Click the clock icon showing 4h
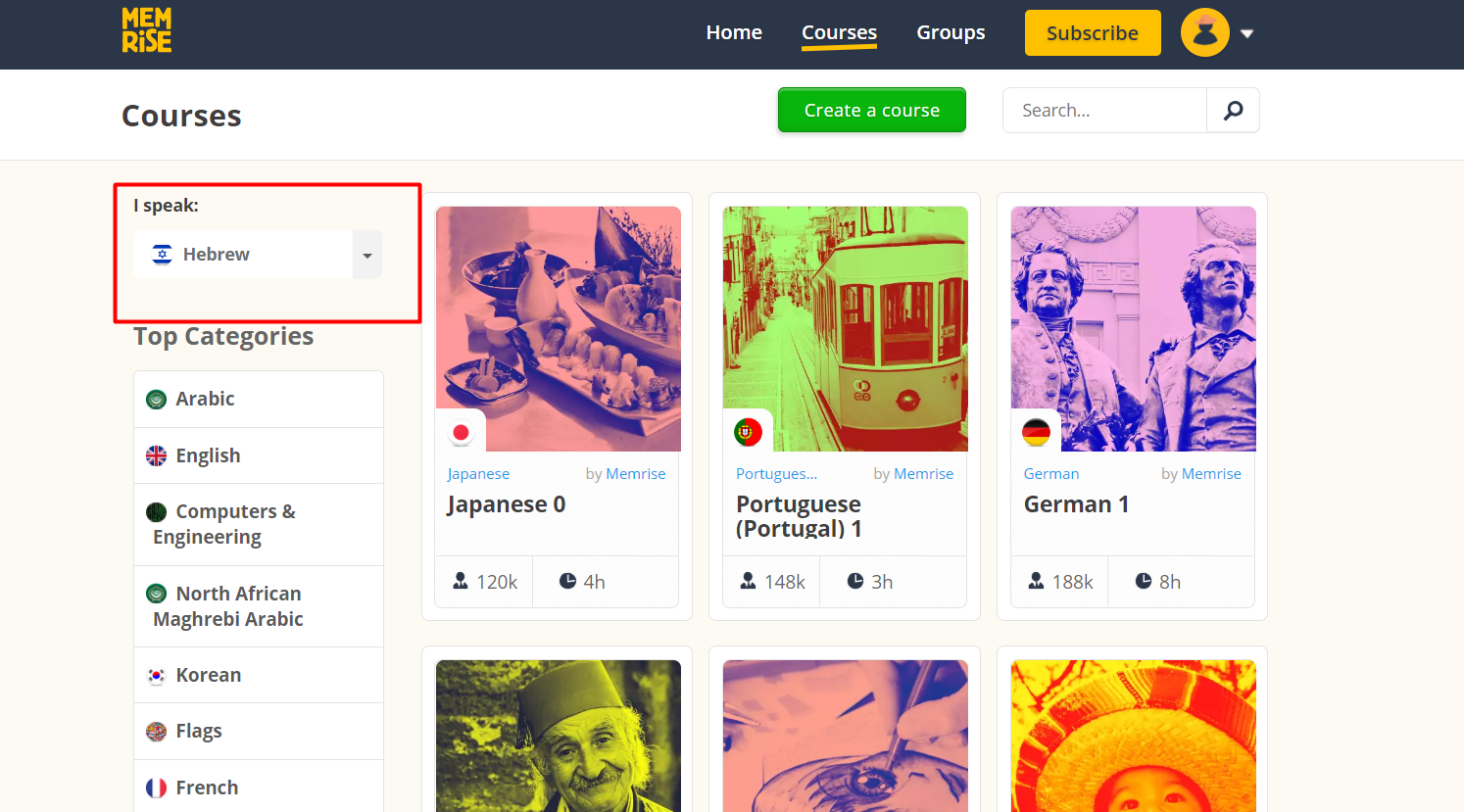This screenshot has height=812, width=1464. coord(567,581)
